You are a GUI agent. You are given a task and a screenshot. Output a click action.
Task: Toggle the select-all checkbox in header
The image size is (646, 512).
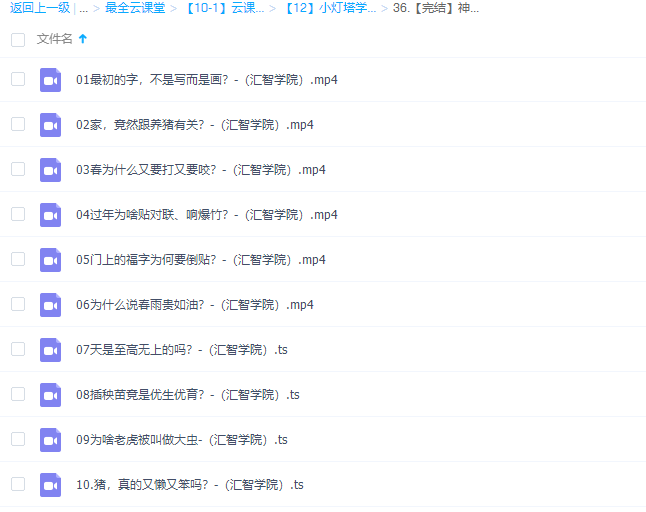[x=18, y=40]
